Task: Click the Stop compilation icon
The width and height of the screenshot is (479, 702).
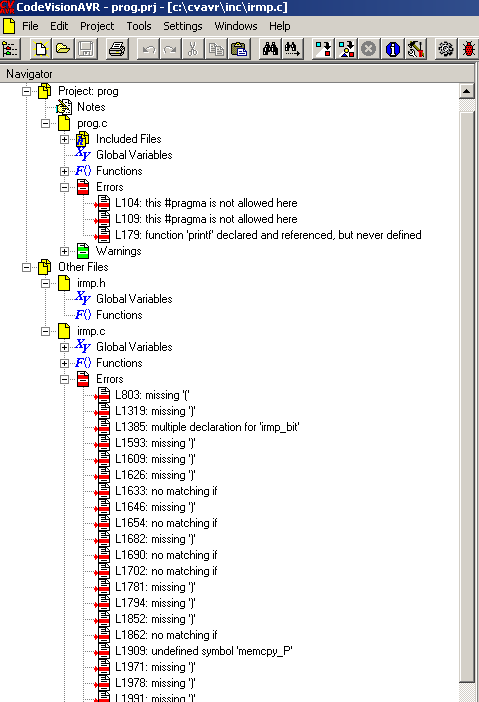Action: pyautogui.click(x=368, y=49)
